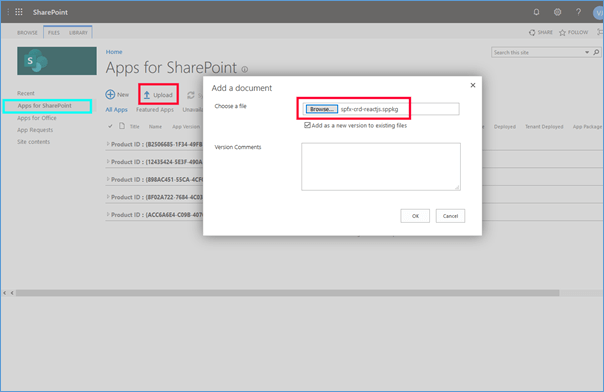Open Apps for Office in left navigation
Image resolution: width=604 pixels, height=392 pixels.
(x=37, y=118)
